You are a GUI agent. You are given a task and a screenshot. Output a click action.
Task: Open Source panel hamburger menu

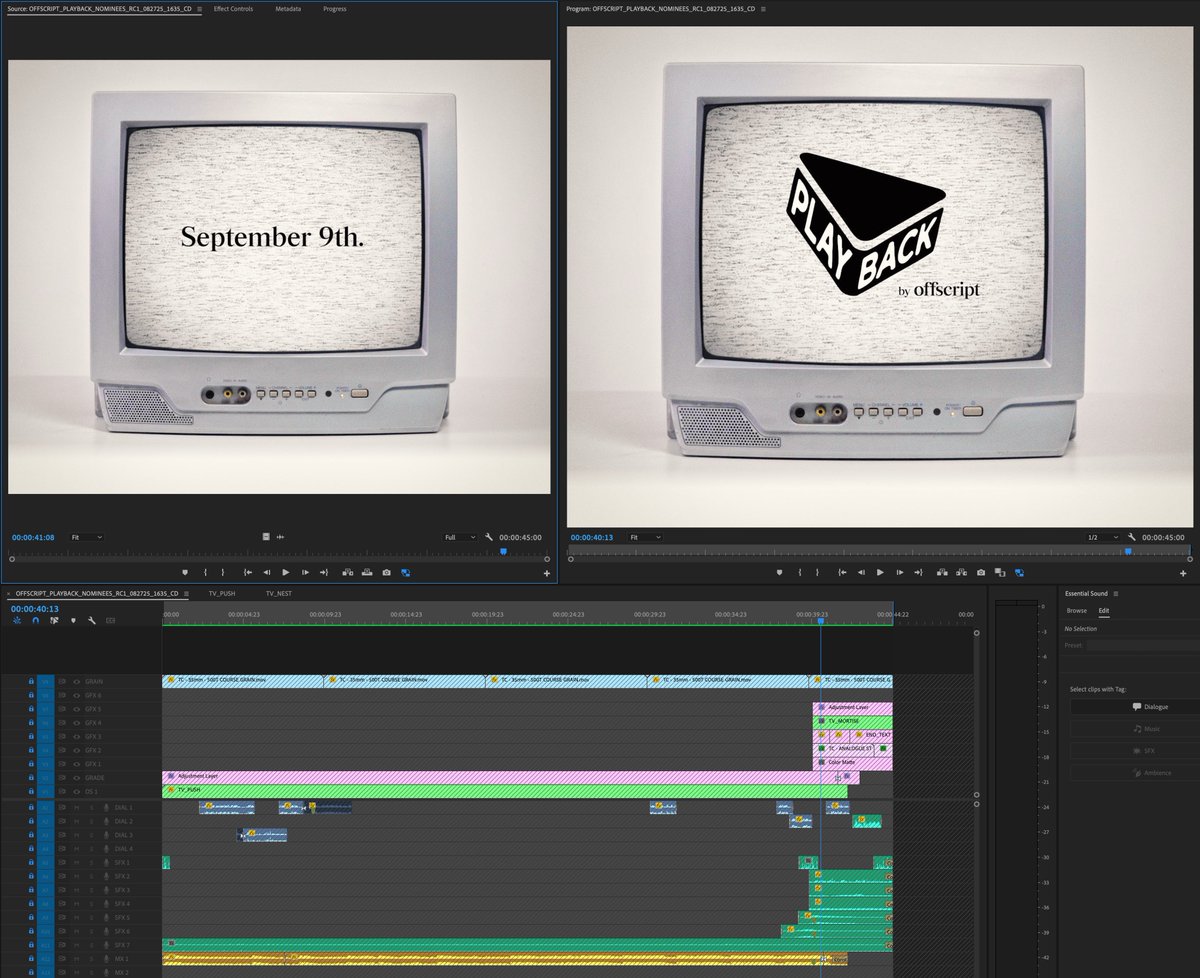click(198, 9)
